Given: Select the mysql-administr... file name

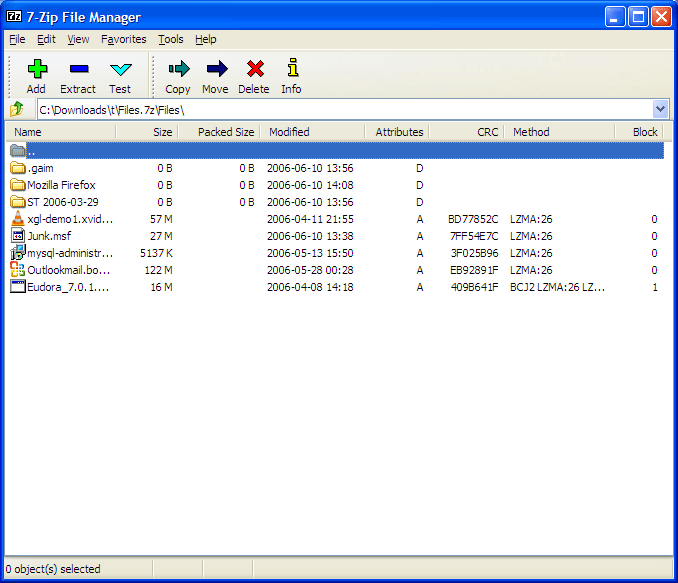Looking at the screenshot, I should tap(70, 253).
